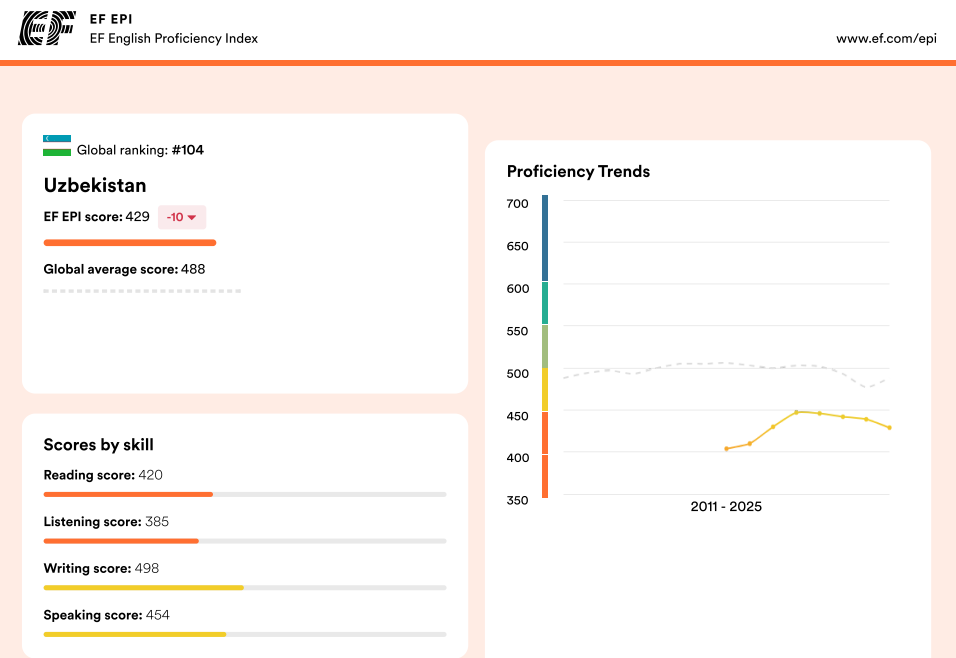Select the -10 score change badge
This screenshot has width=956, height=658.
tap(182, 217)
